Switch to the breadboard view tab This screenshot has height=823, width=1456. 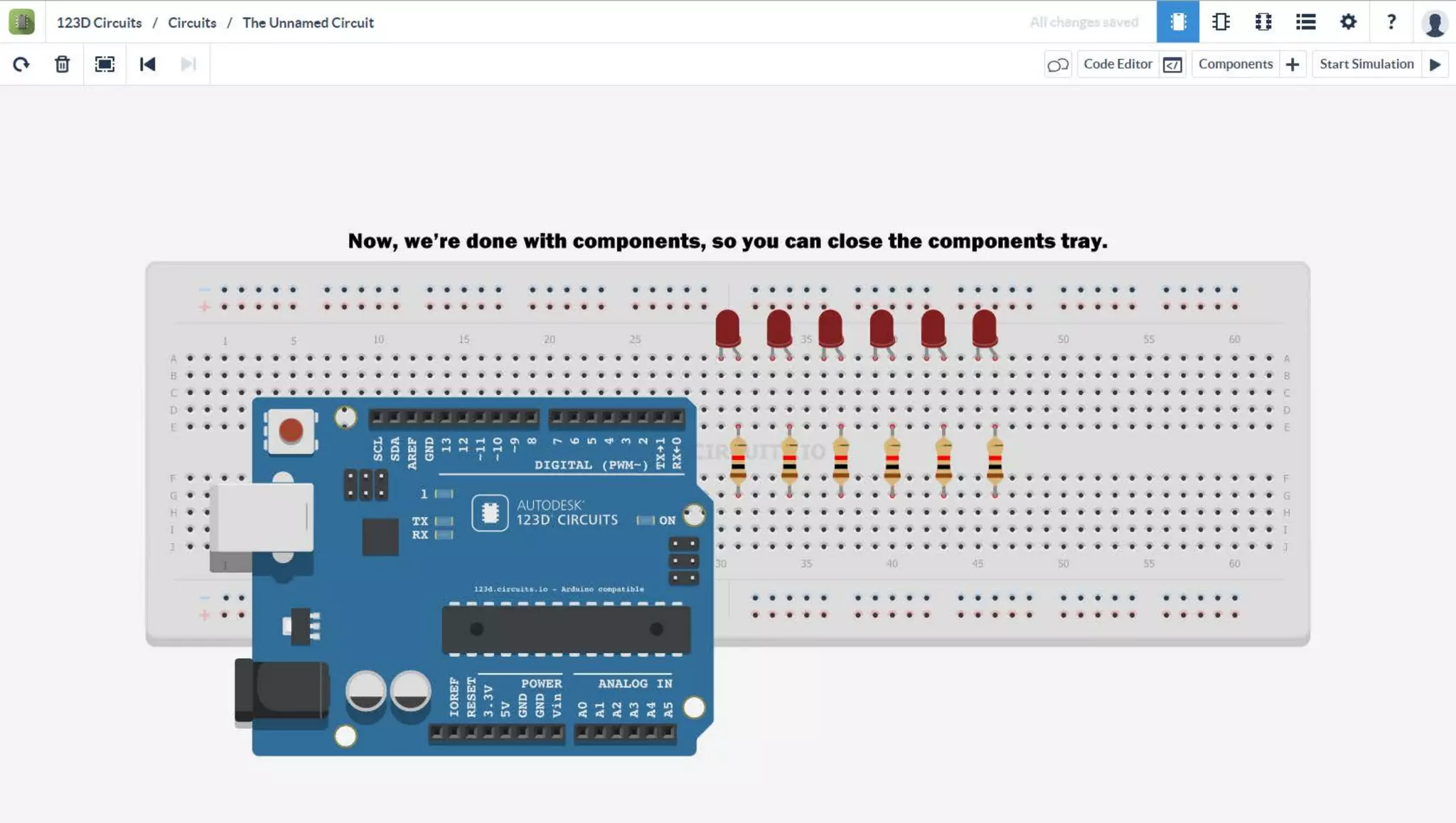[1177, 22]
